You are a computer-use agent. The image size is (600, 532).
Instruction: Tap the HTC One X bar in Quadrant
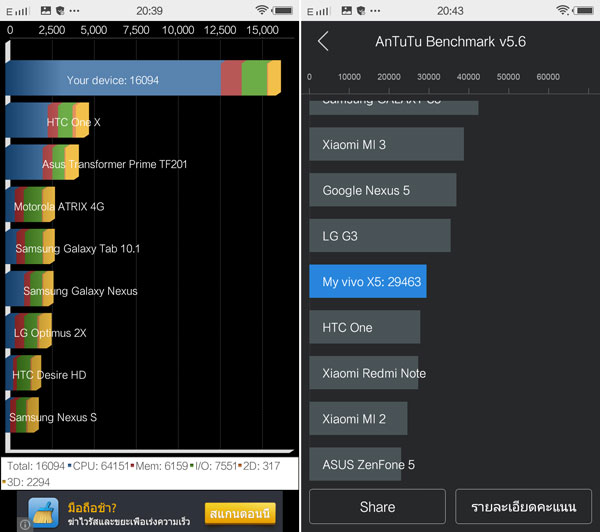pyautogui.click(x=47, y=120)
